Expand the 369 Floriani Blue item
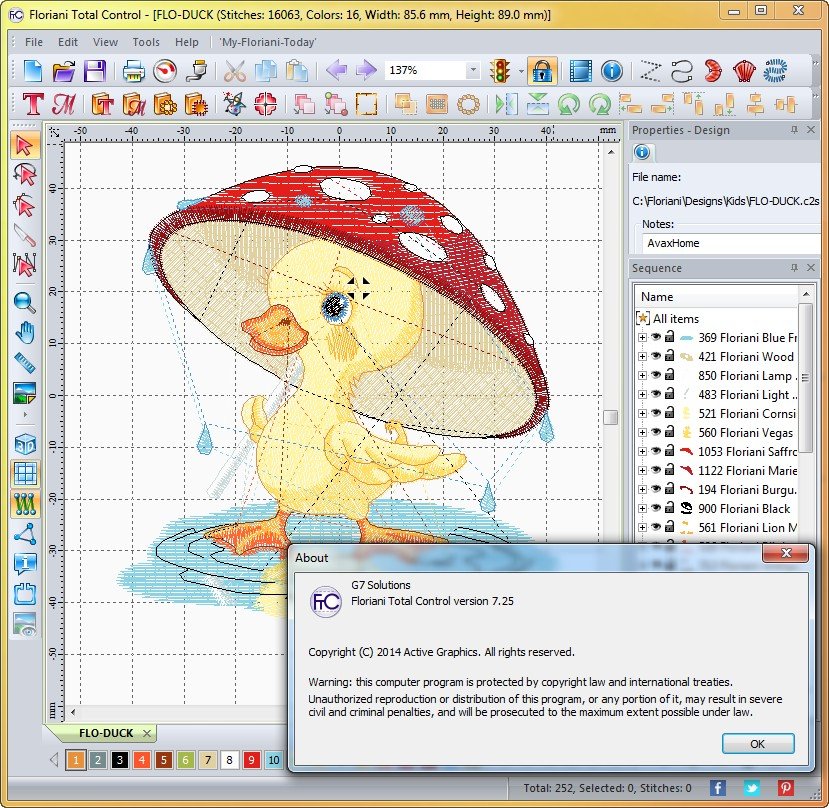829x808 pixels. coord(642,337)
